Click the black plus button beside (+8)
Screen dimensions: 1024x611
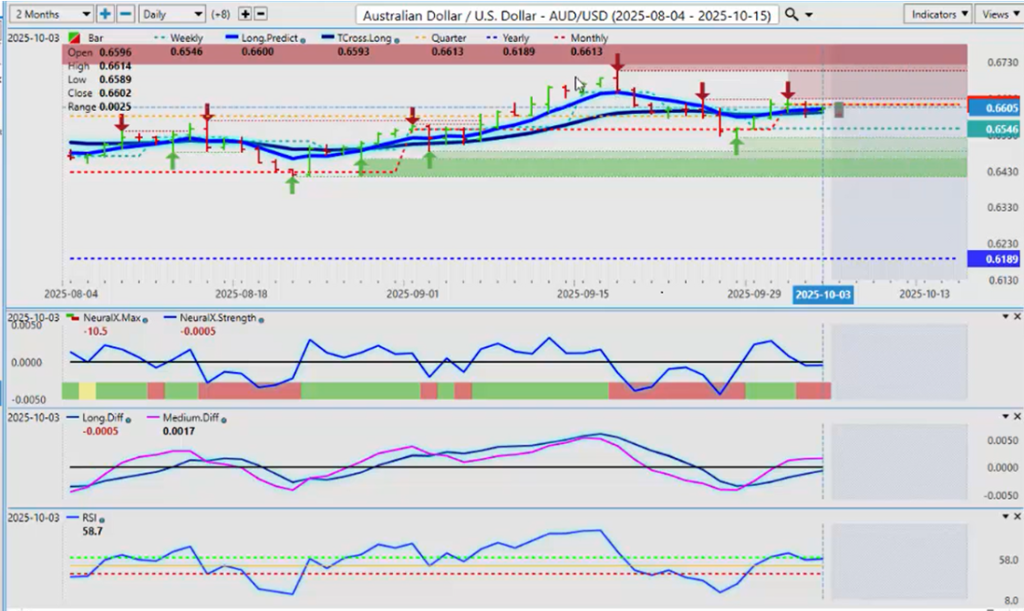(245, 15)
